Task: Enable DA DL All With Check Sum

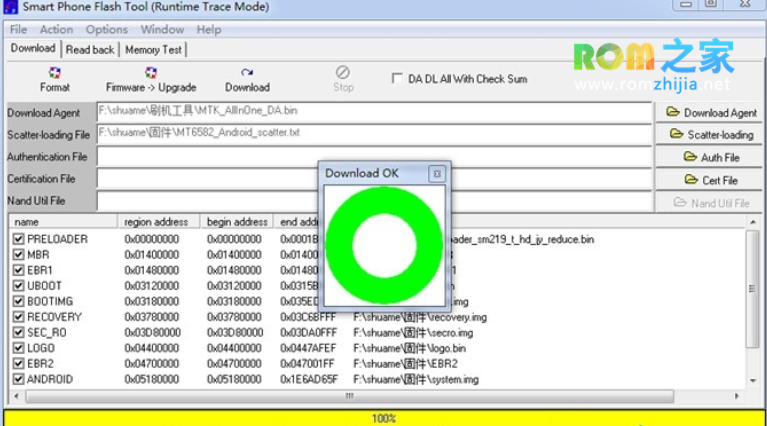Action: pyautogui.click(x=398, y=79)
